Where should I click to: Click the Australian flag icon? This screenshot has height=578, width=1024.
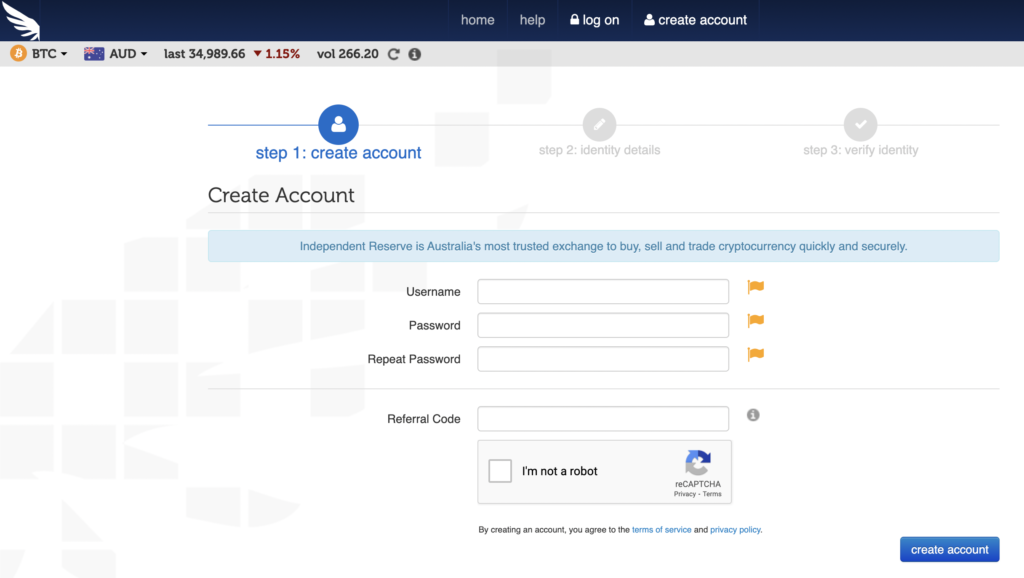94,54
